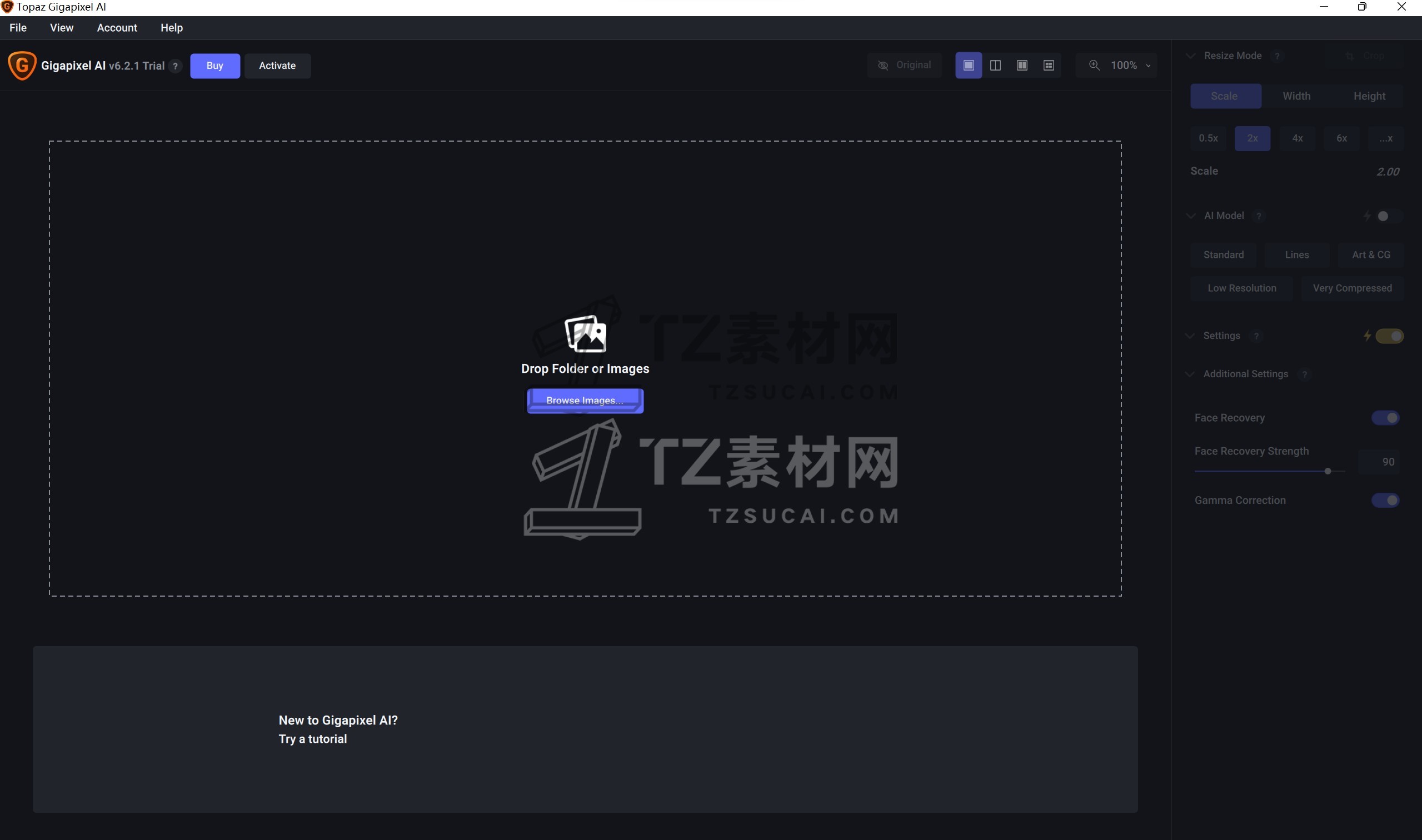The height and width of the screenshot is (840, 1422).
Task: Click the Activate button
Action: click(x=277, y=66)
